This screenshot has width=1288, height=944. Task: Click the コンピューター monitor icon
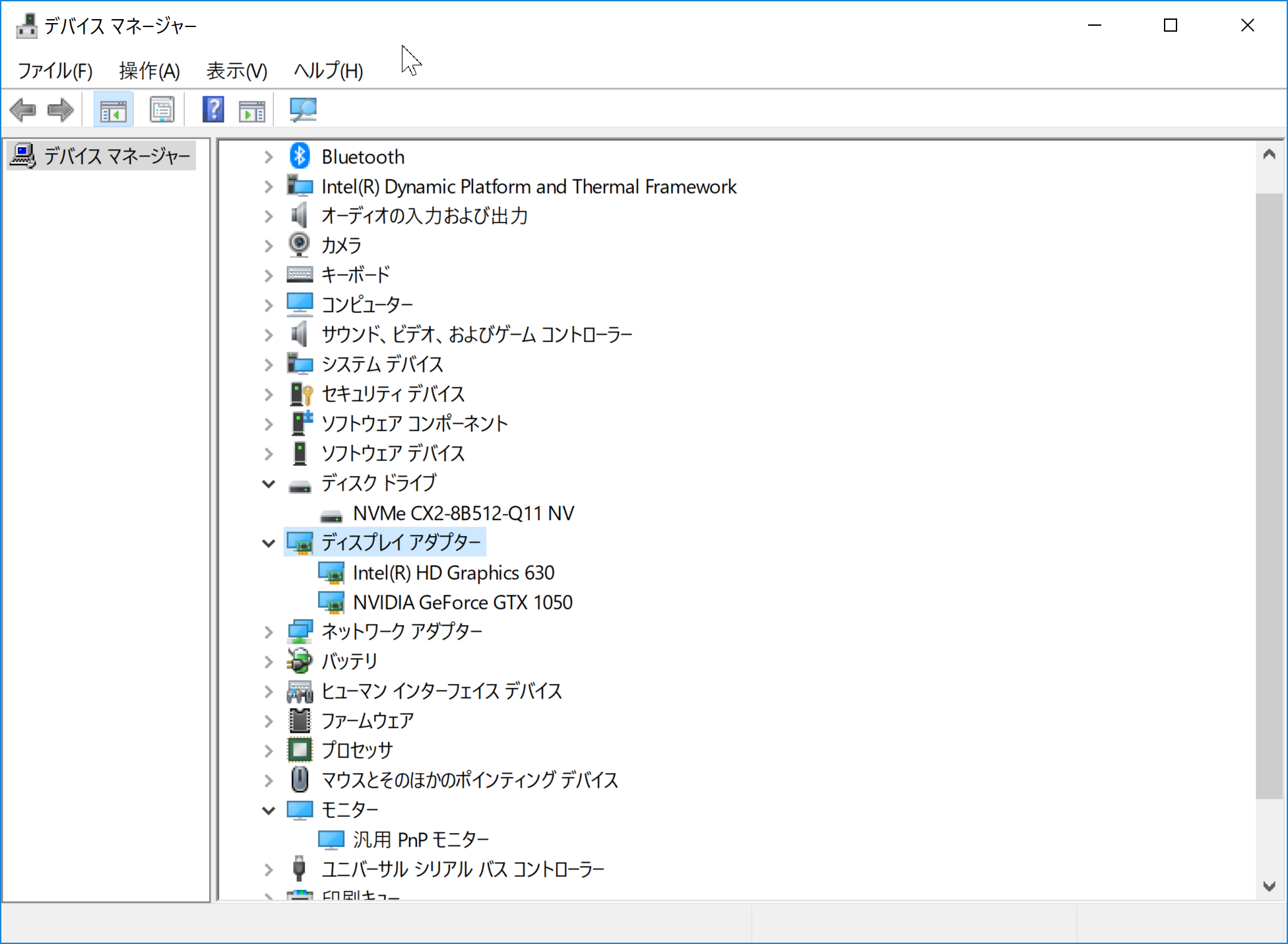coord(300,305)
